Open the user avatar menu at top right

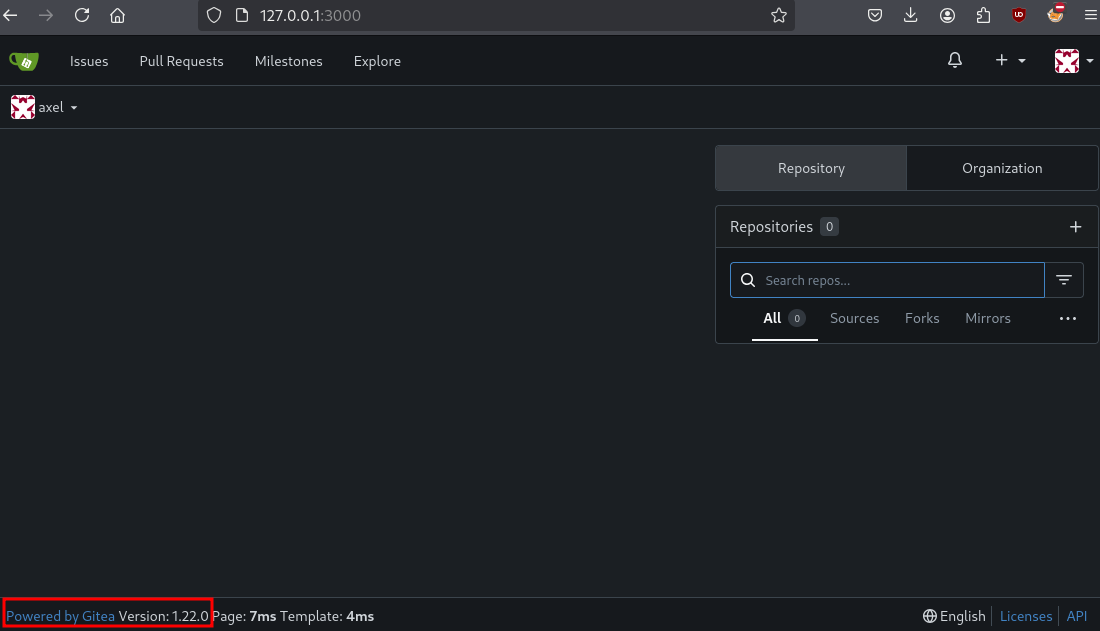(x=1071, y=61)
